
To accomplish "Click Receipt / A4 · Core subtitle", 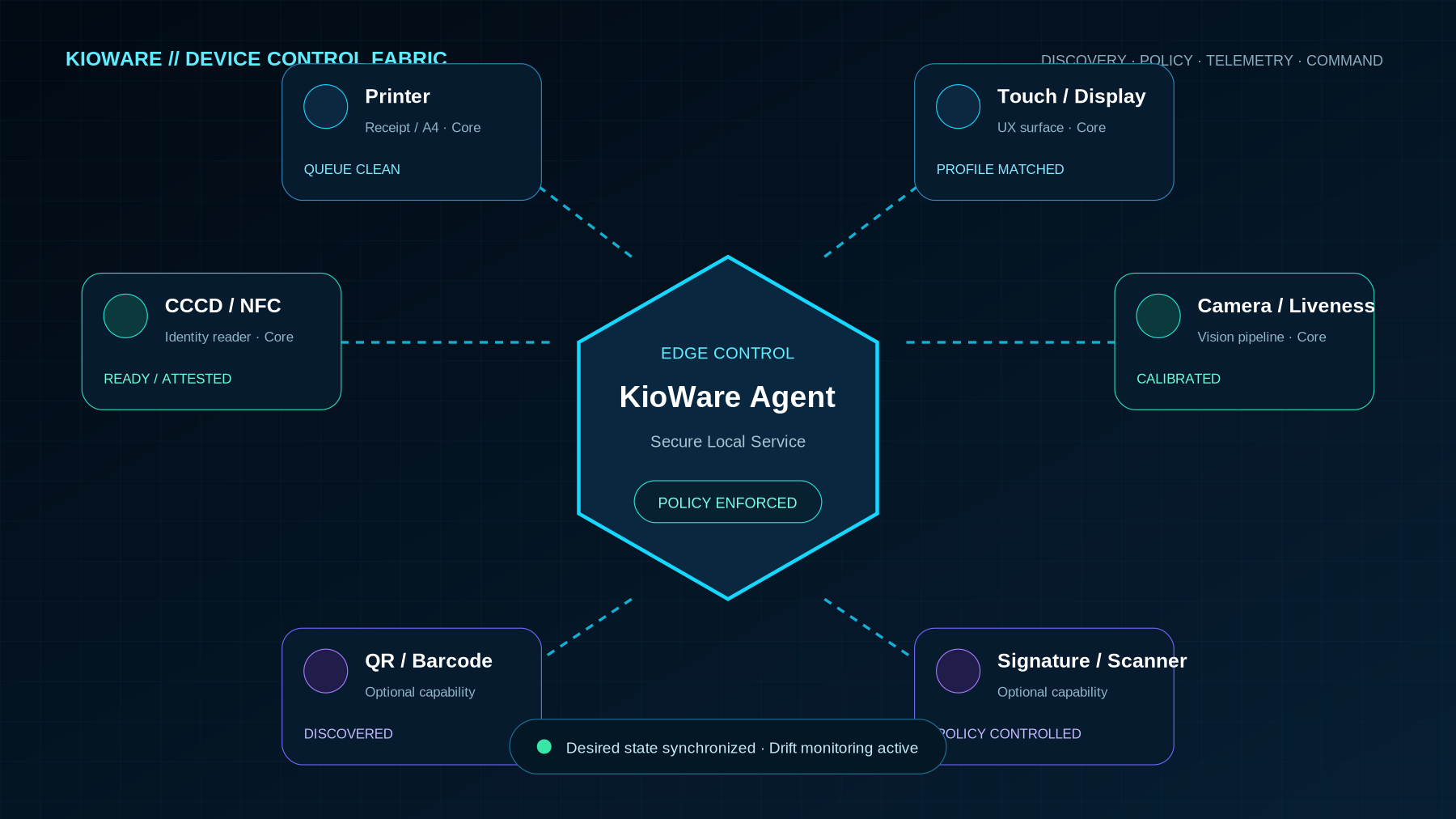I will (x=422, y=128).
